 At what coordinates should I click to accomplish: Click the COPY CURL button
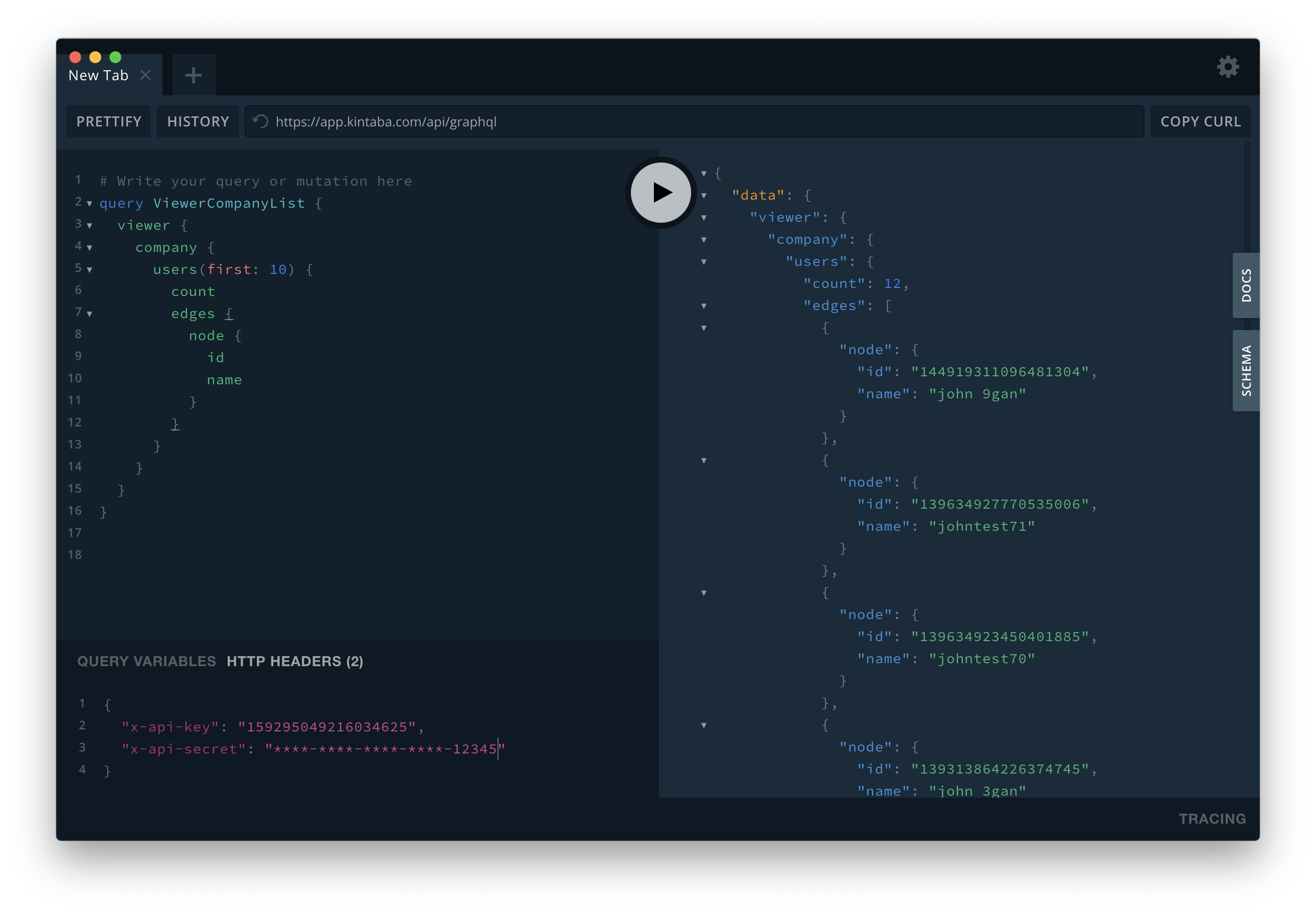(x=1200, y=121)
